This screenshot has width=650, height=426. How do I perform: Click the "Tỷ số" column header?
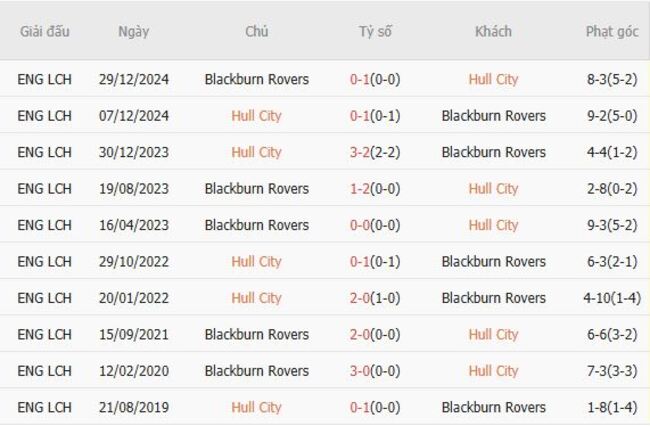point(375,31)
